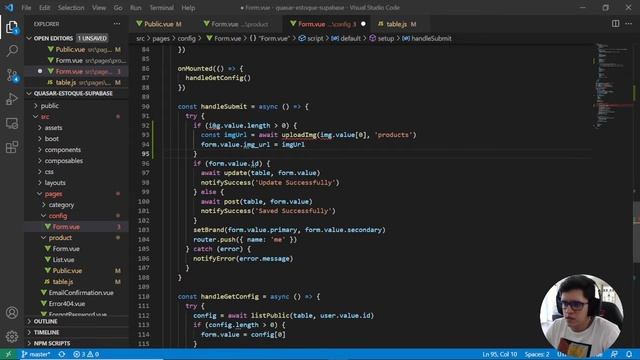Open the Go menu

118,8
